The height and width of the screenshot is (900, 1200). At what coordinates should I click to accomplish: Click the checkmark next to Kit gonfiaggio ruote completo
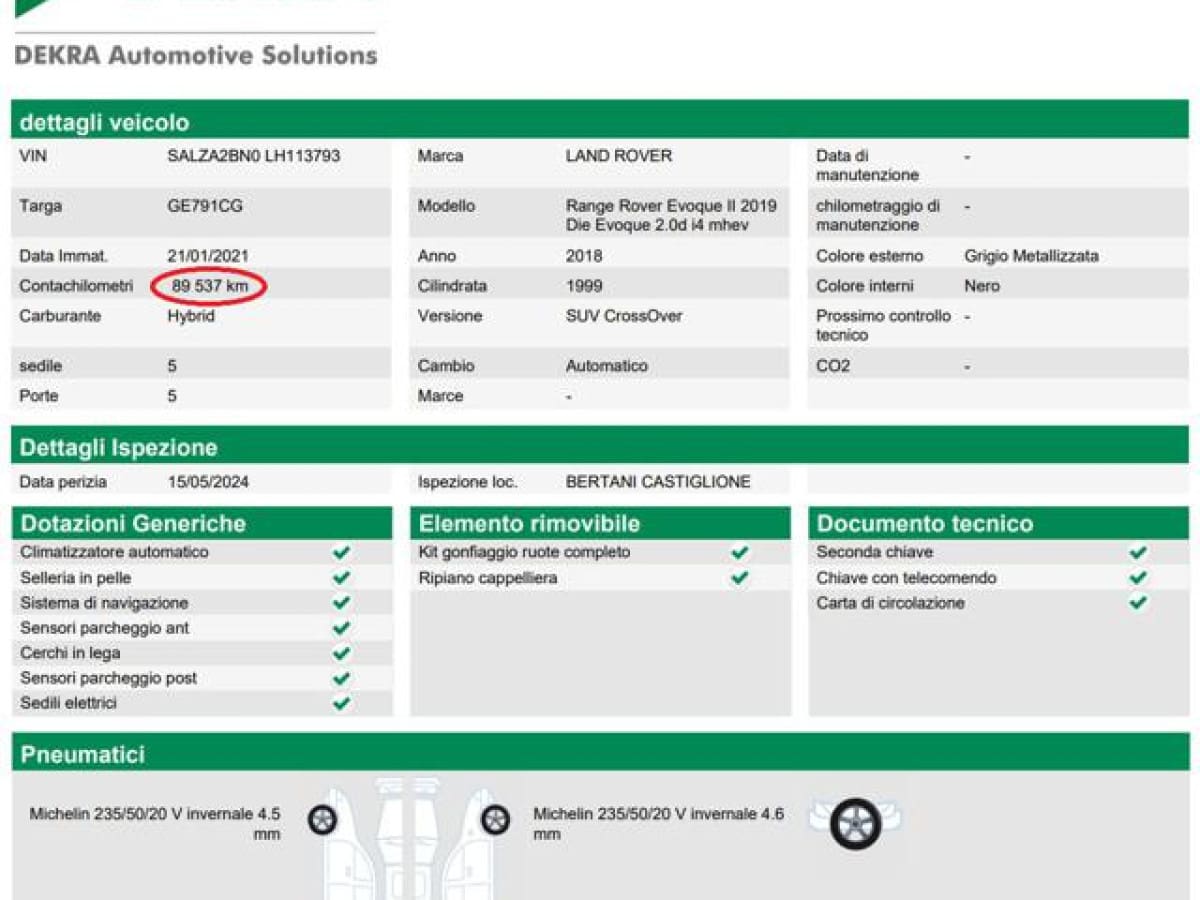click(739, 552)
